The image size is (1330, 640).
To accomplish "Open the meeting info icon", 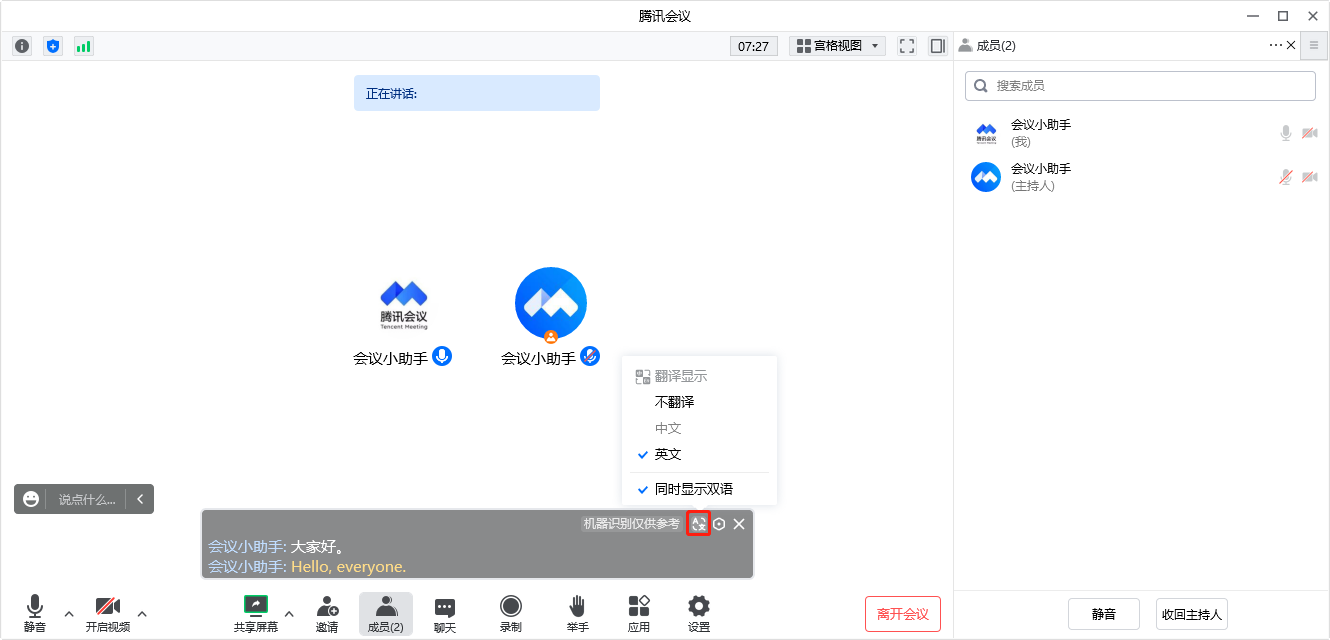I will coord(22,45).
